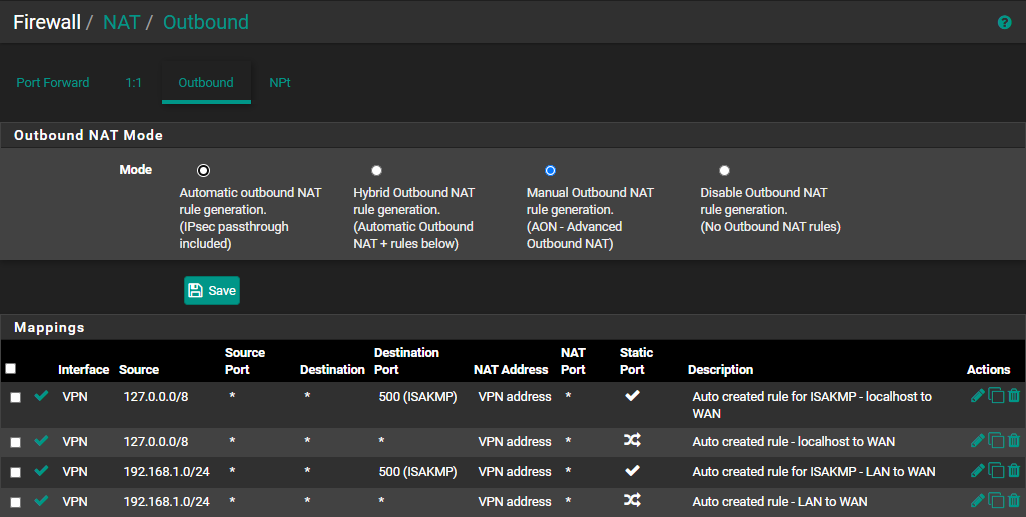This screenshot has width=1026, height=517.
Task: Choose Manual Outbound NAT mode
Action: [x=550, y=170]
